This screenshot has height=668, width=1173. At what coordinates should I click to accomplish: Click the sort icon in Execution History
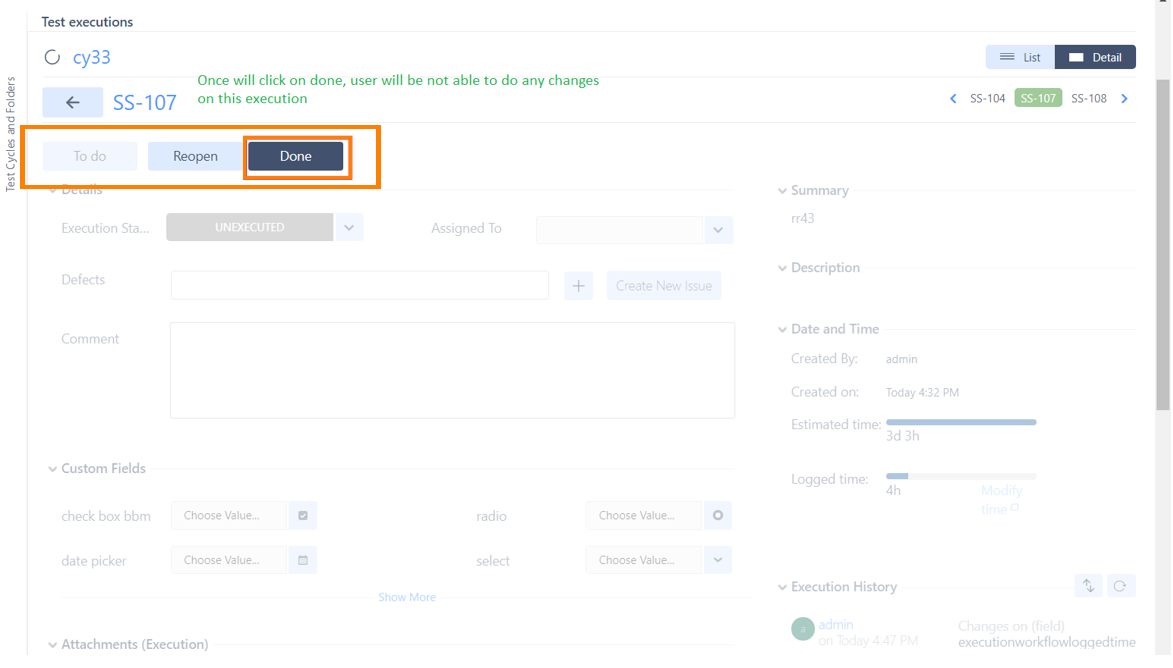(1088, 586)
